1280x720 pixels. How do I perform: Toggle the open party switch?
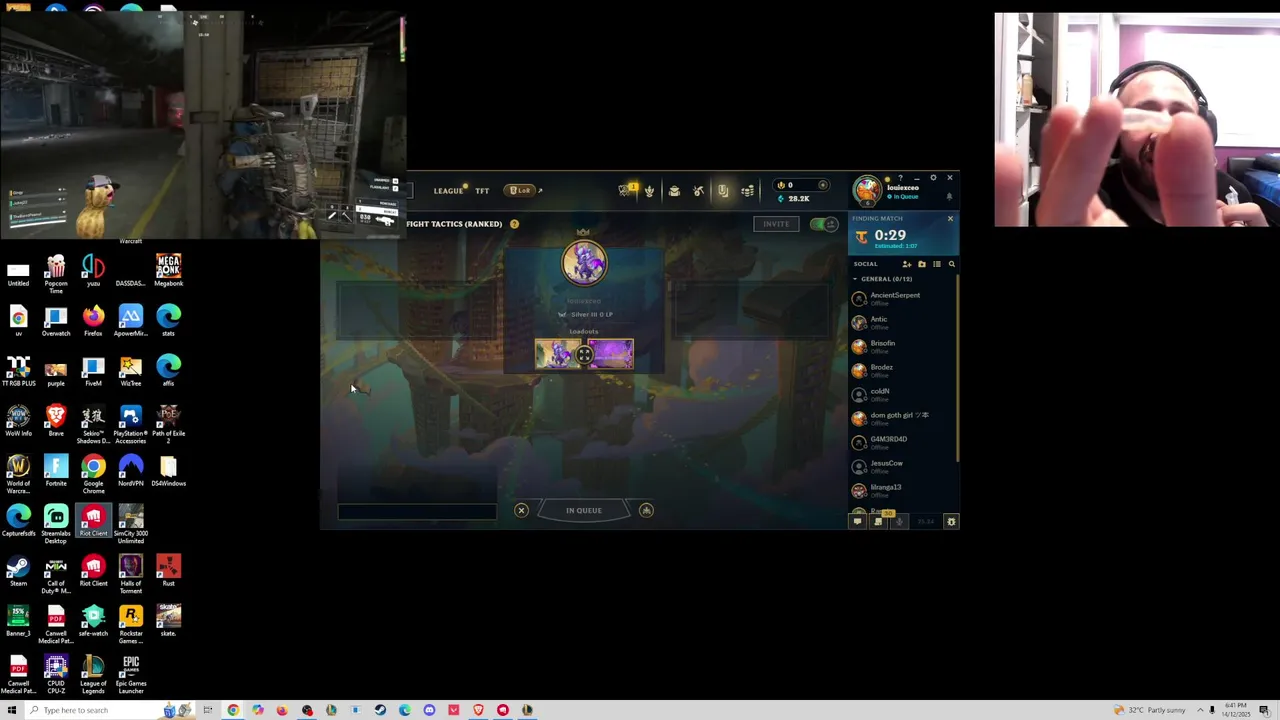coord(824,224)
